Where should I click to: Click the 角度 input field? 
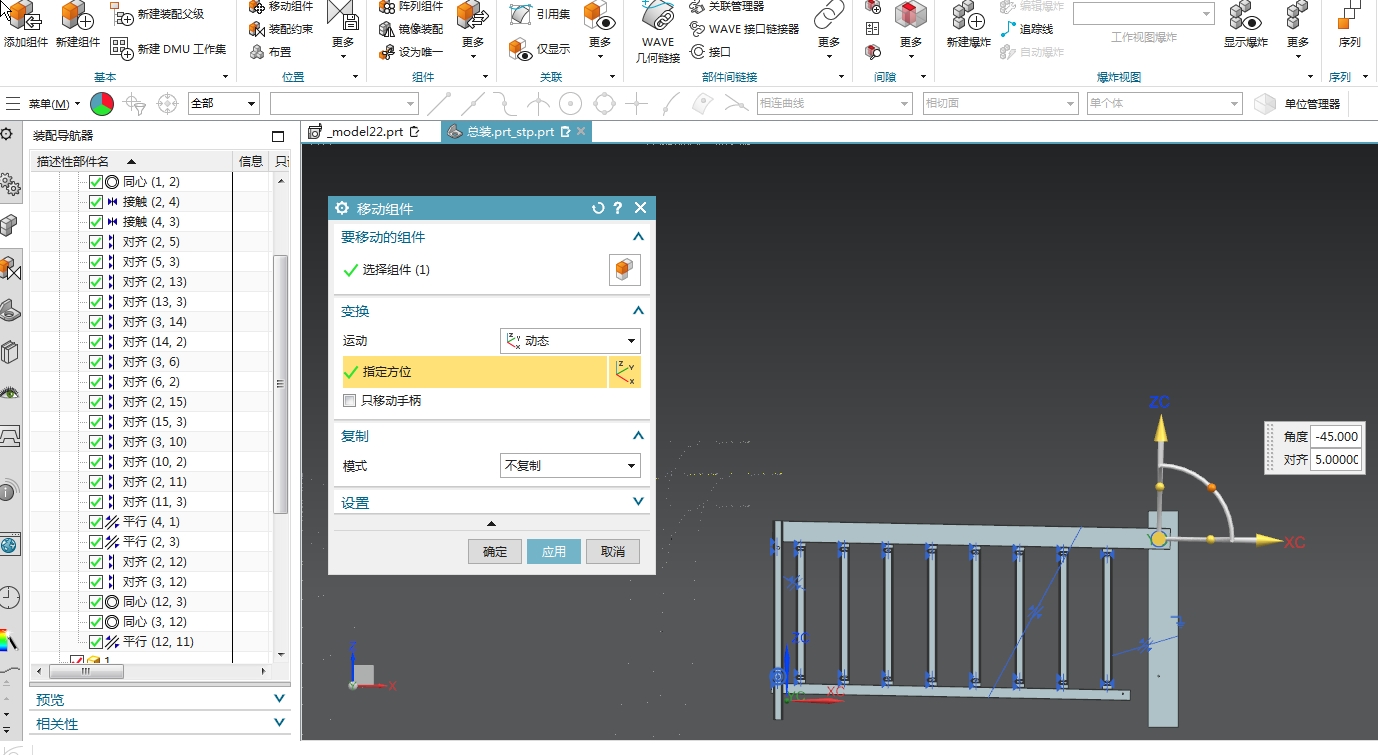1336,436
